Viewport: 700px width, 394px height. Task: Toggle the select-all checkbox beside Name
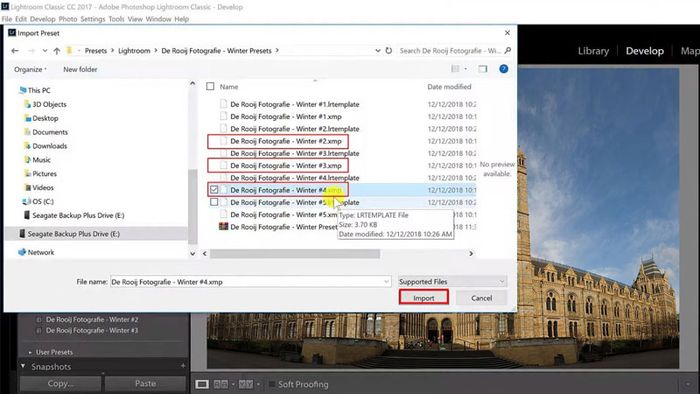tap(210, 87)
